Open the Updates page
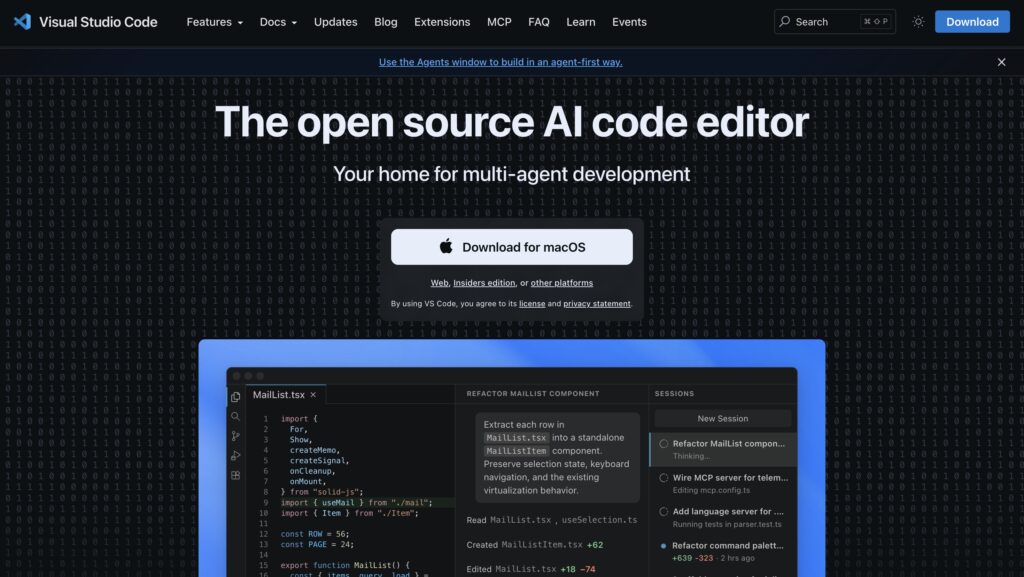 336,22
